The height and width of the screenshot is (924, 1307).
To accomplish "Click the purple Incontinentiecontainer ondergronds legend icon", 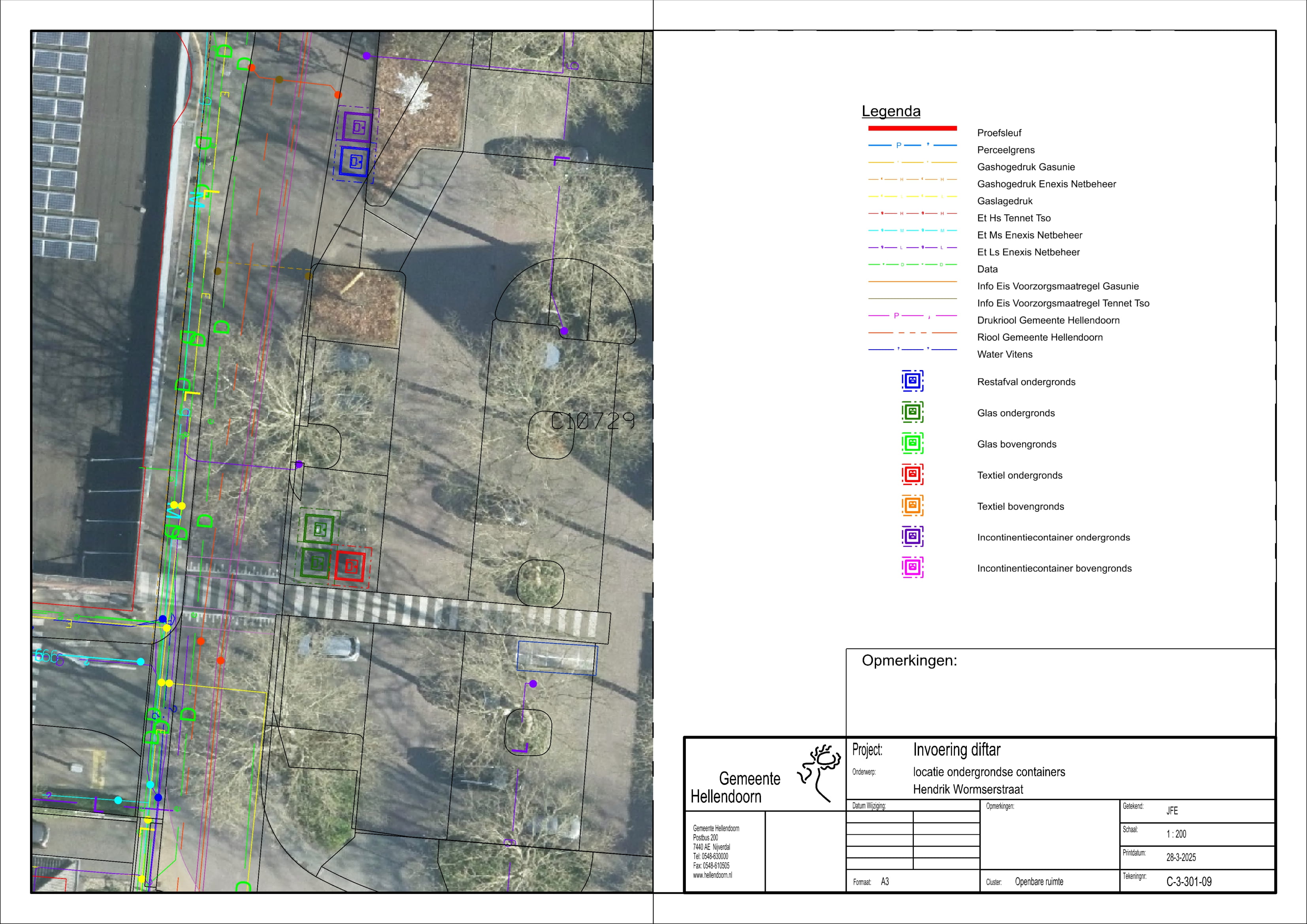I will (912, 536).
